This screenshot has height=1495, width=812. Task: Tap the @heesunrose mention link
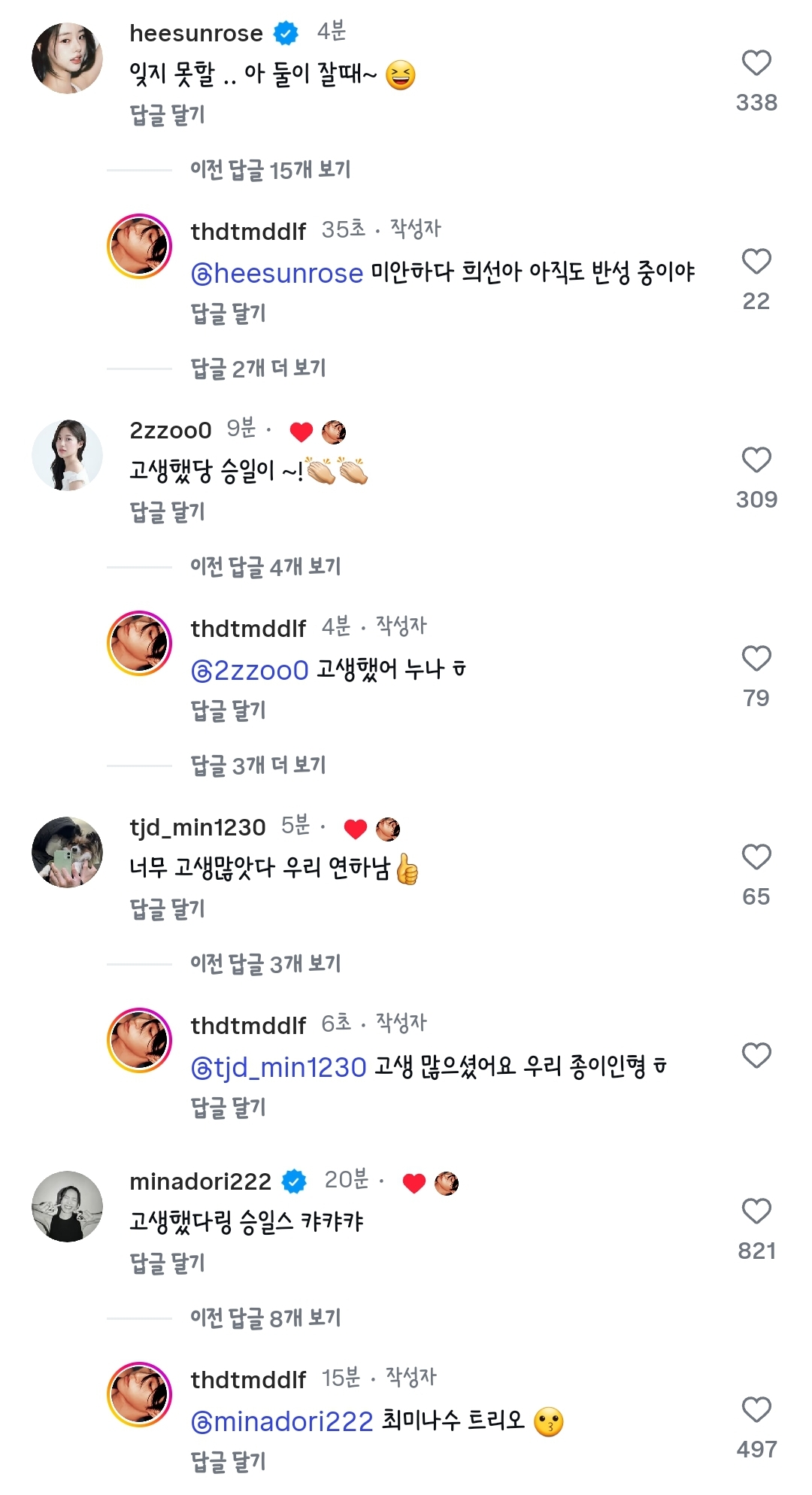tap(277, 273)
